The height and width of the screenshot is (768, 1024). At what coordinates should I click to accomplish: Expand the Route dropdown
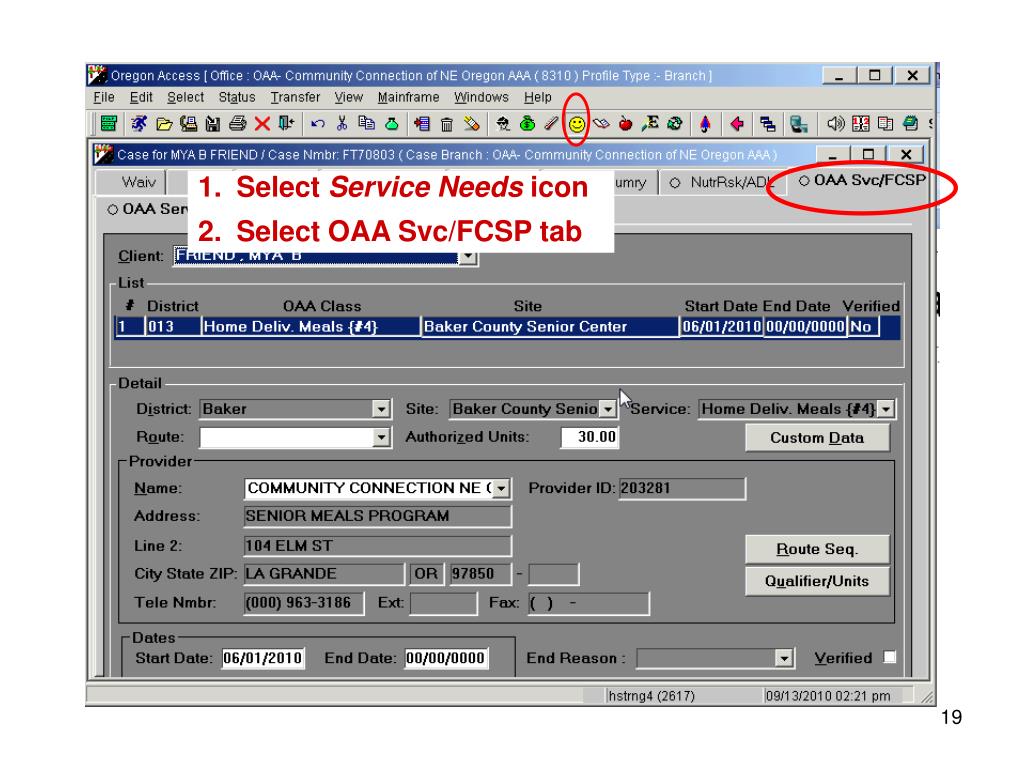pos(381,437)
